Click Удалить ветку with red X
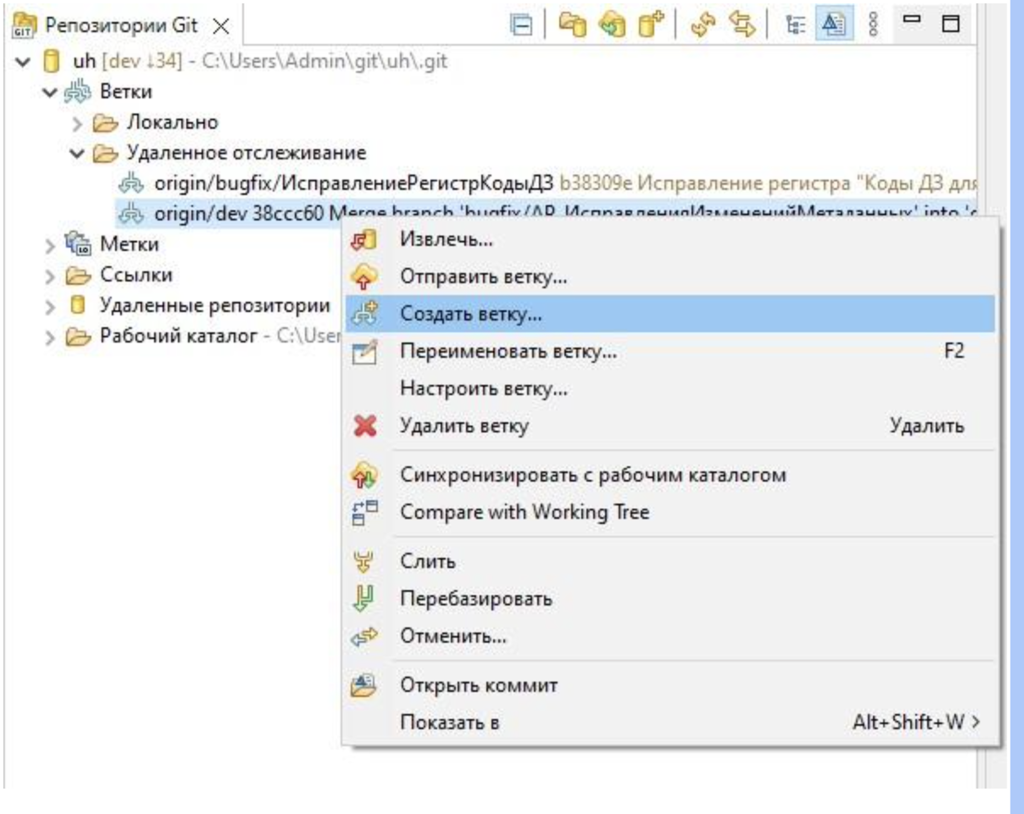 464,426
